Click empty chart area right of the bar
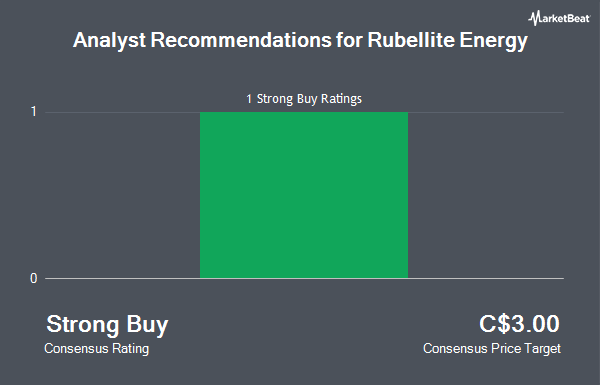Image resolution: width=600 pixels, height=385 pixels. (x=486, y=195)
